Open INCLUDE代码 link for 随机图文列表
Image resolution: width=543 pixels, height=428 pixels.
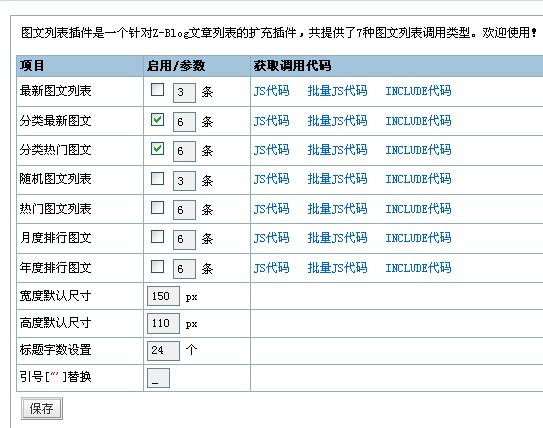[418, 179]
